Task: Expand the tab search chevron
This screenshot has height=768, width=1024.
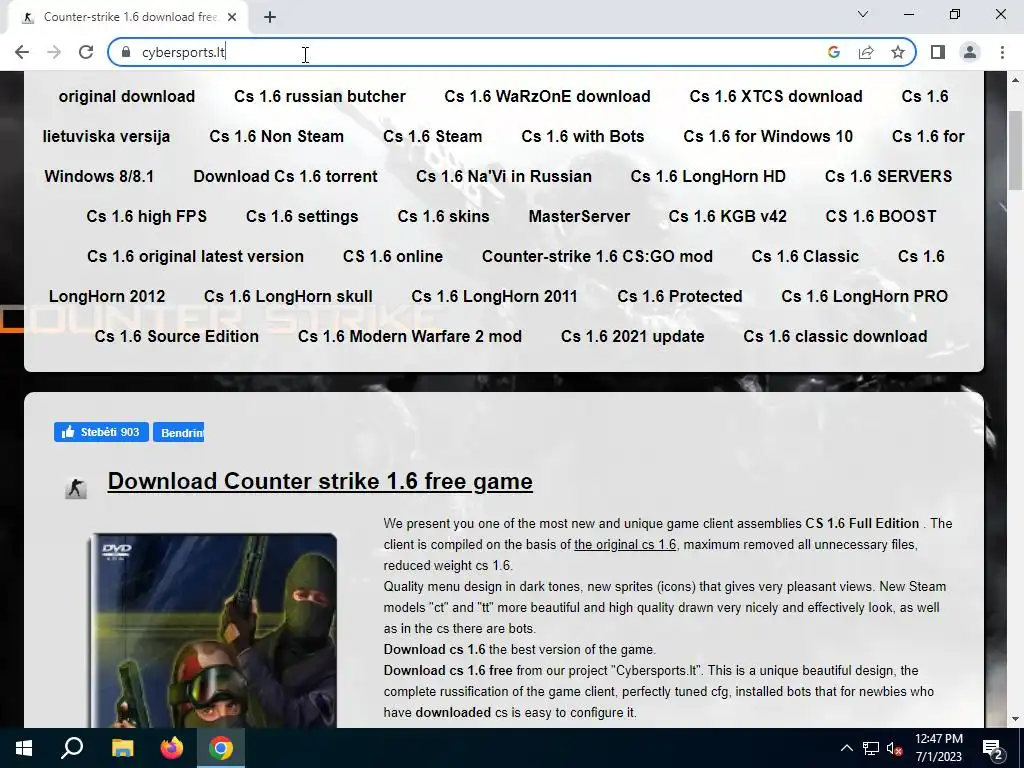Action: pos(863,14)
